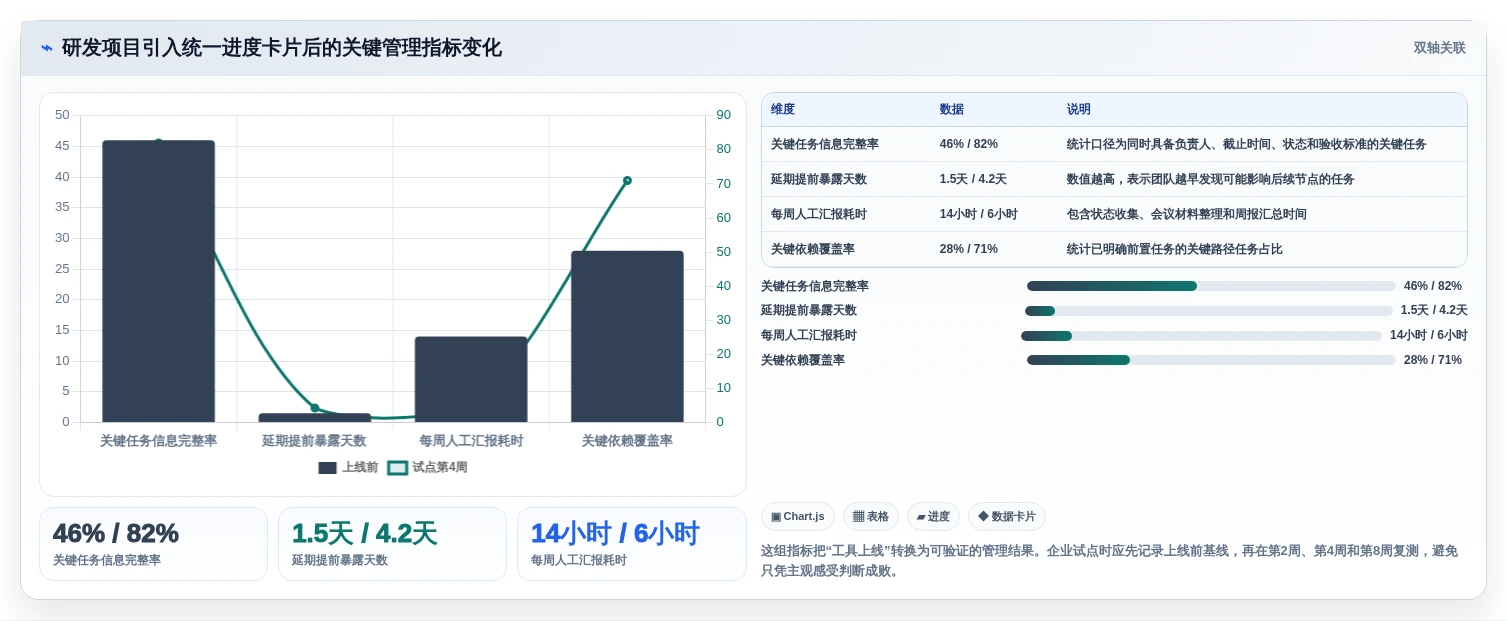Toggle the 上线前 legend item
The width and height of the screenshot is (1507, 621).
348,467
